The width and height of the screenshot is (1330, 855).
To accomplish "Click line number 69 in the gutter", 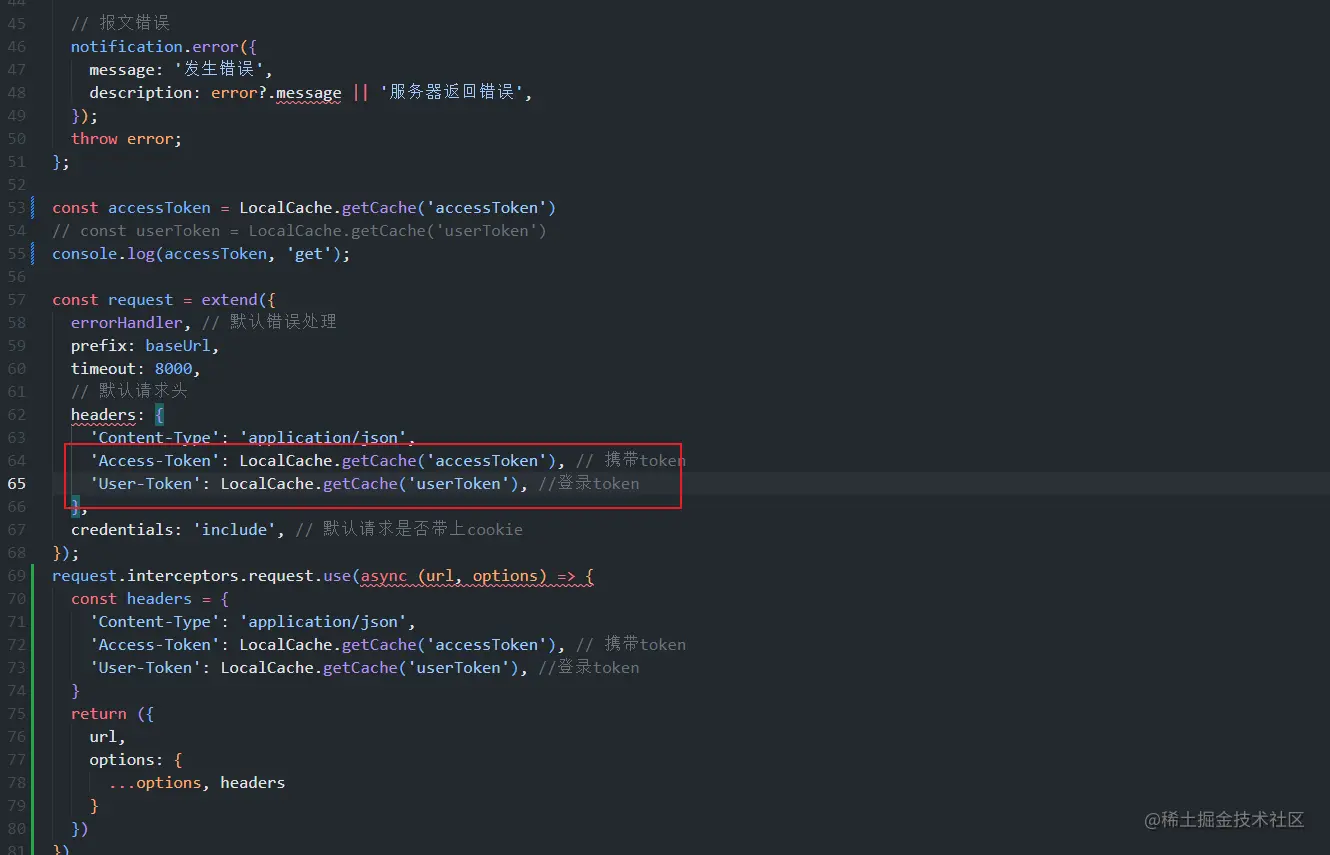I will point(16,576).
